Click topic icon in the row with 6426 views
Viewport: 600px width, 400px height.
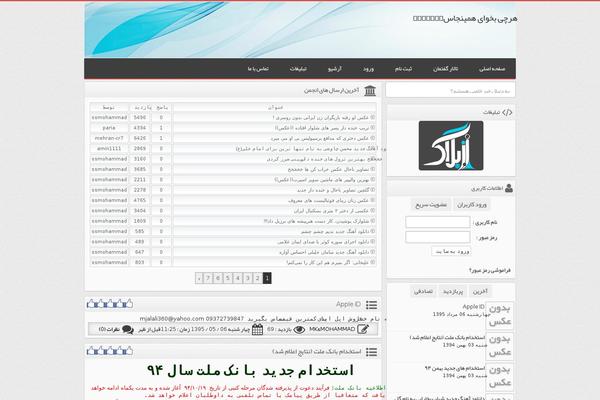click(x=373, y=138)
